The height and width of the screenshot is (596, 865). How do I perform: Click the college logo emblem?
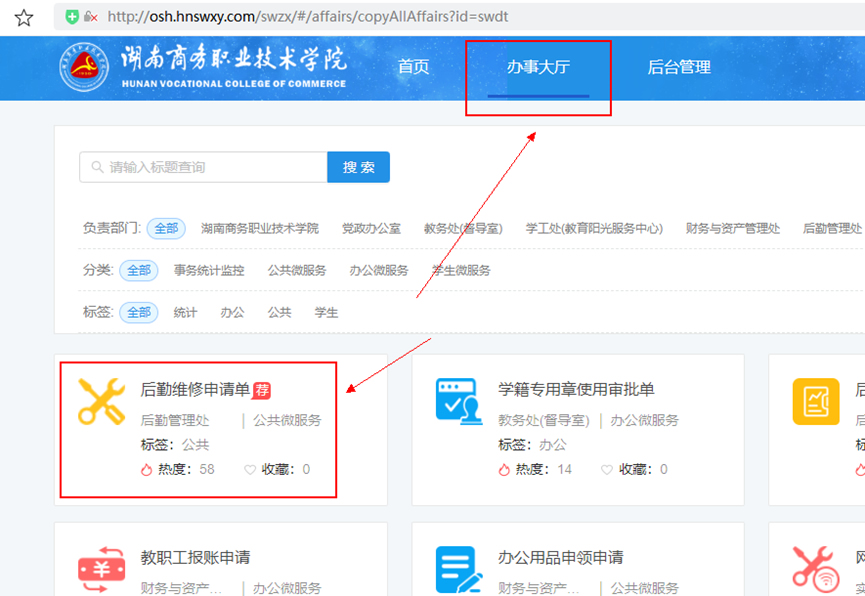tap(84, 68)
